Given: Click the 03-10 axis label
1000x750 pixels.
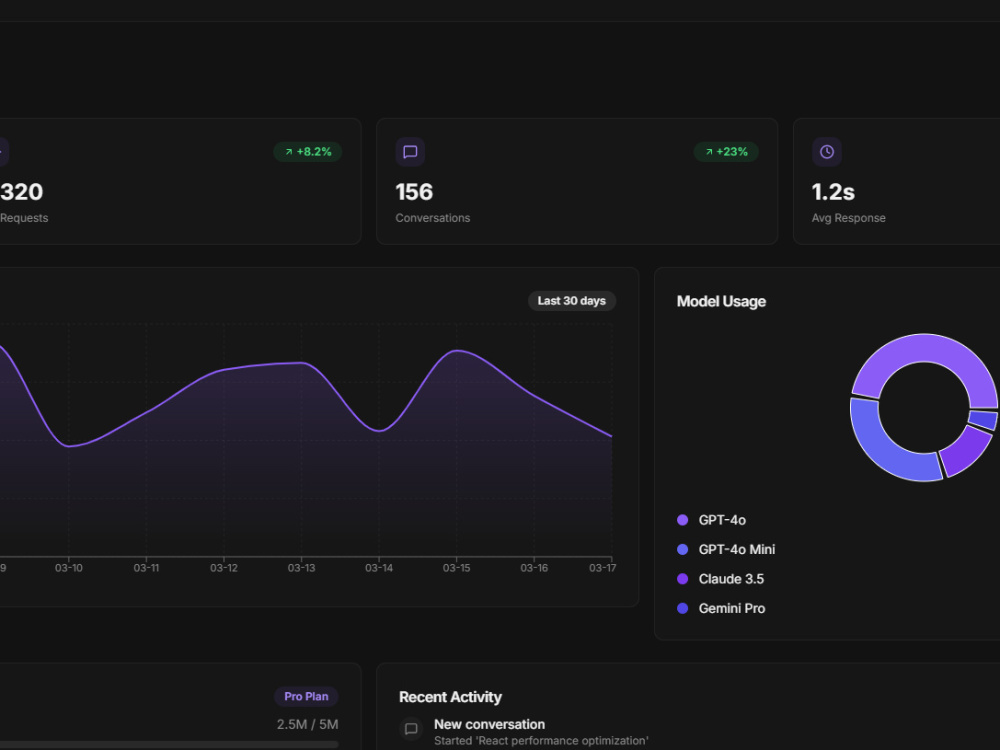Looking at the screenshot, I should (x=69, y=568).
